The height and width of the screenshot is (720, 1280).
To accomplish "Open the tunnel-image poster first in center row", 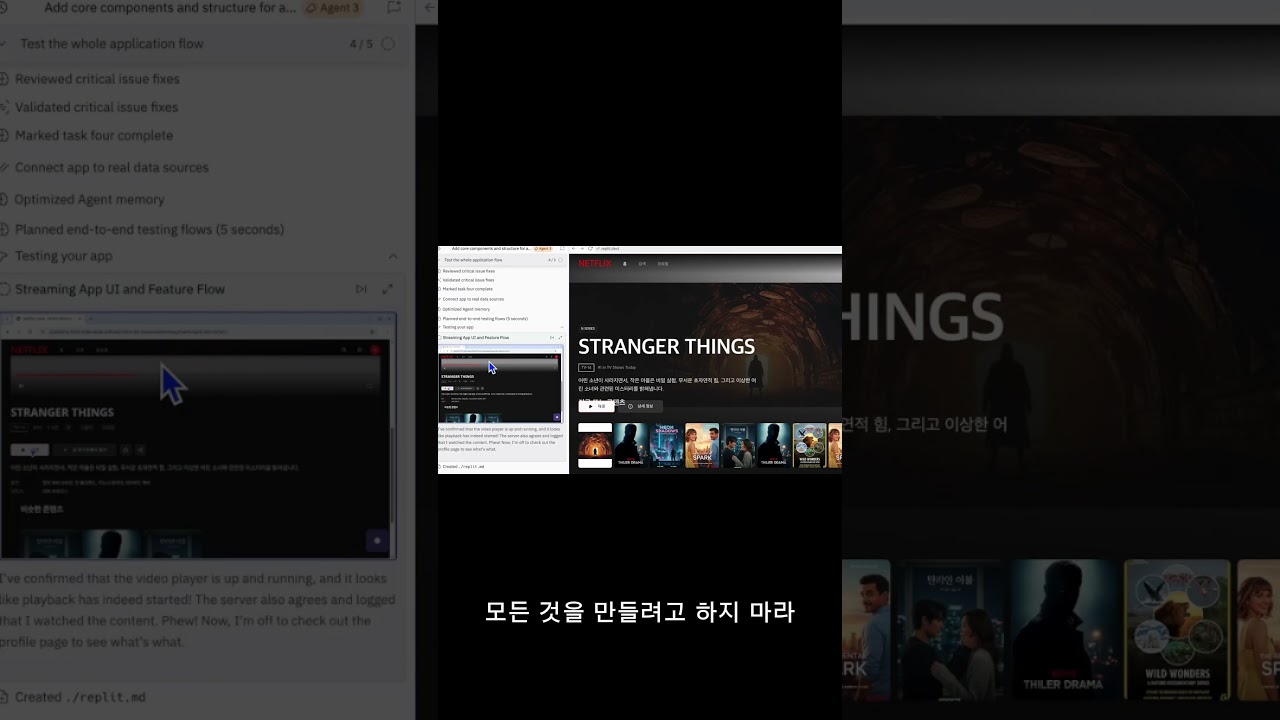I will [595, 445].
